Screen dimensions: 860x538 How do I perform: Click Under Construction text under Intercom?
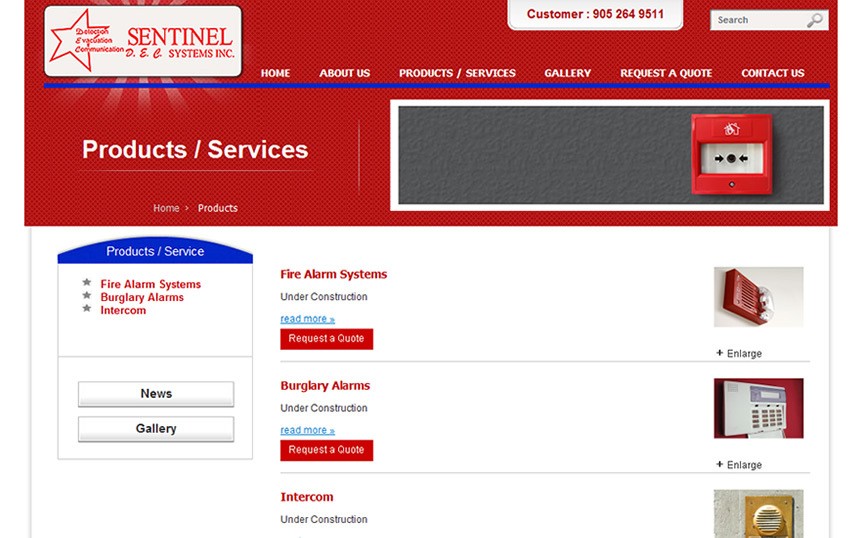coord(324,519)
